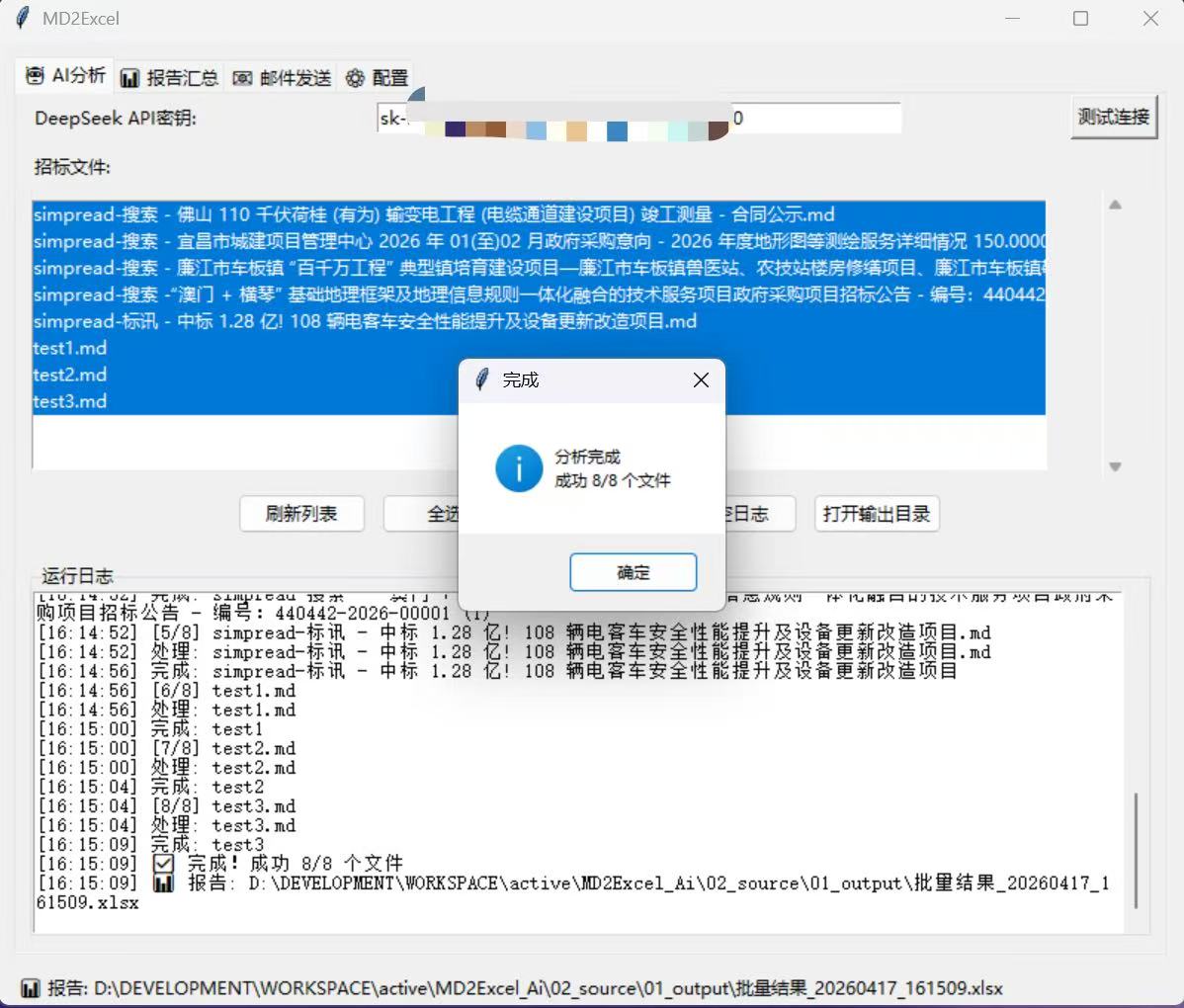Click the bar-chart icon on 报告汇总 tab

point(131,78)
